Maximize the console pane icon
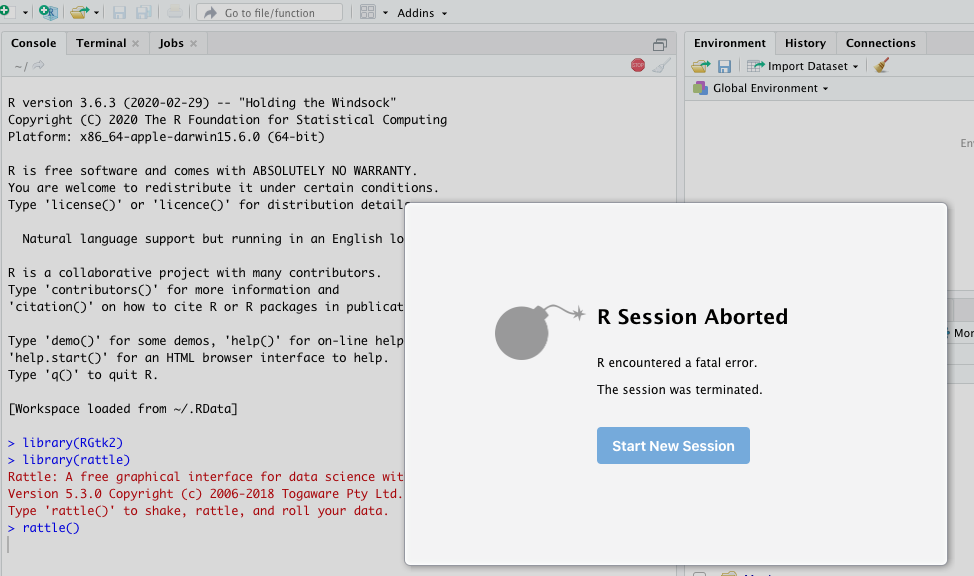 tap(660, 44)
